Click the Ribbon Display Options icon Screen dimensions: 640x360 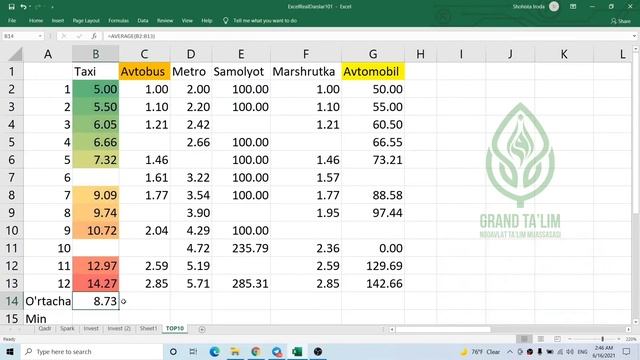(573, 7)
